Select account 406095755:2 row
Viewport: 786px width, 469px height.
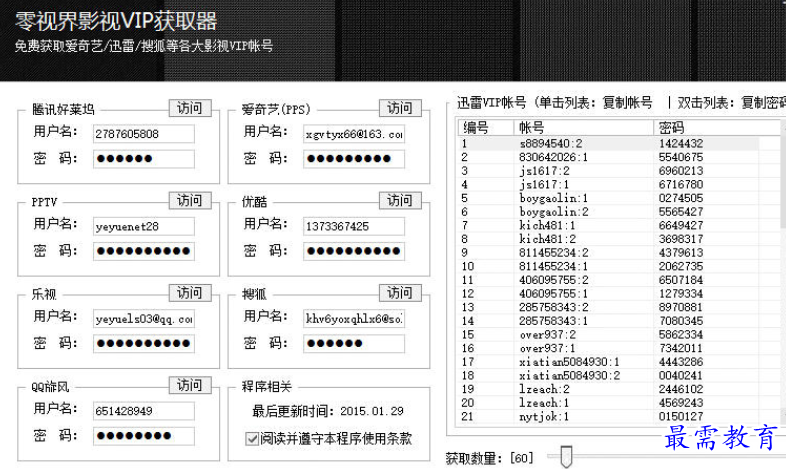pos(609,280)
